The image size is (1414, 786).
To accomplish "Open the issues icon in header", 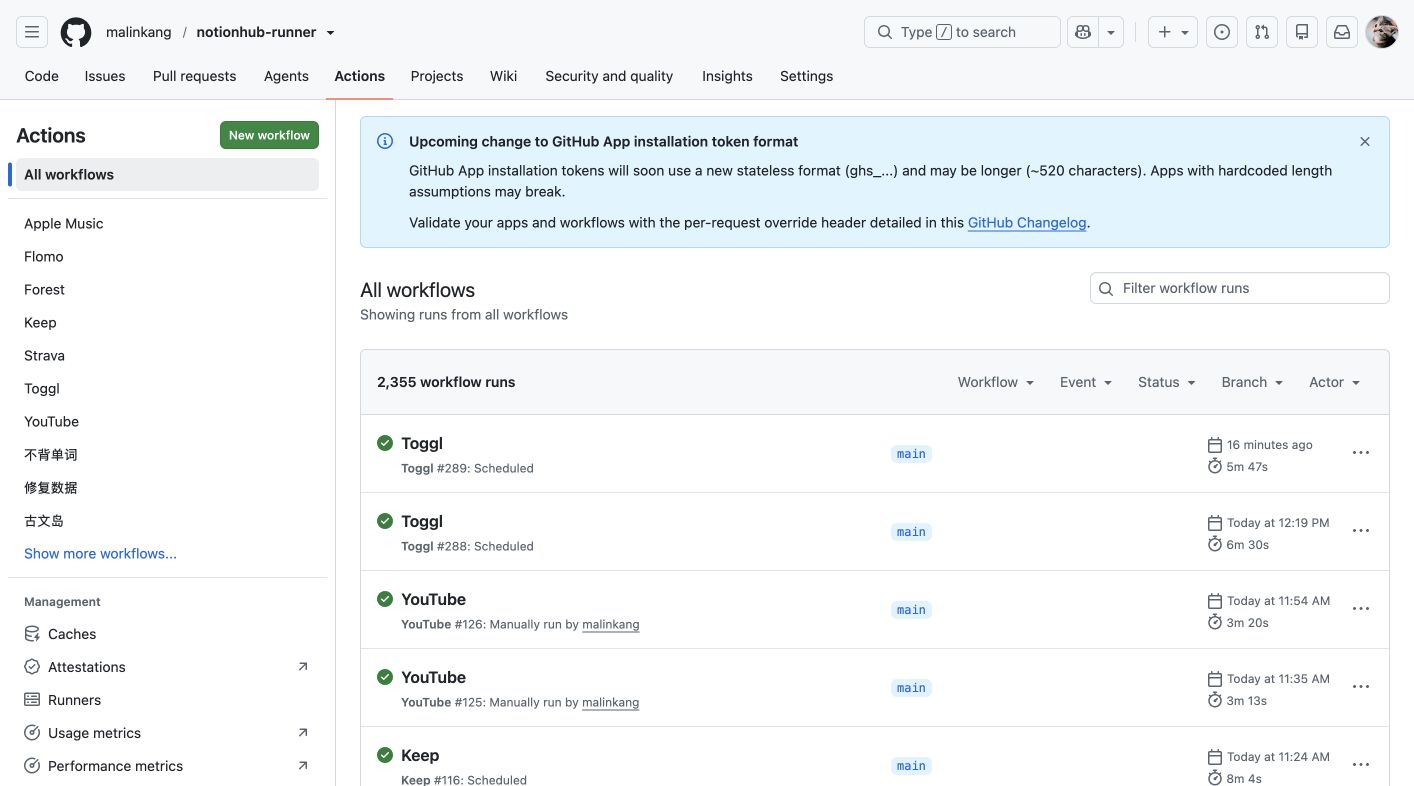I will pos(1222,32).
